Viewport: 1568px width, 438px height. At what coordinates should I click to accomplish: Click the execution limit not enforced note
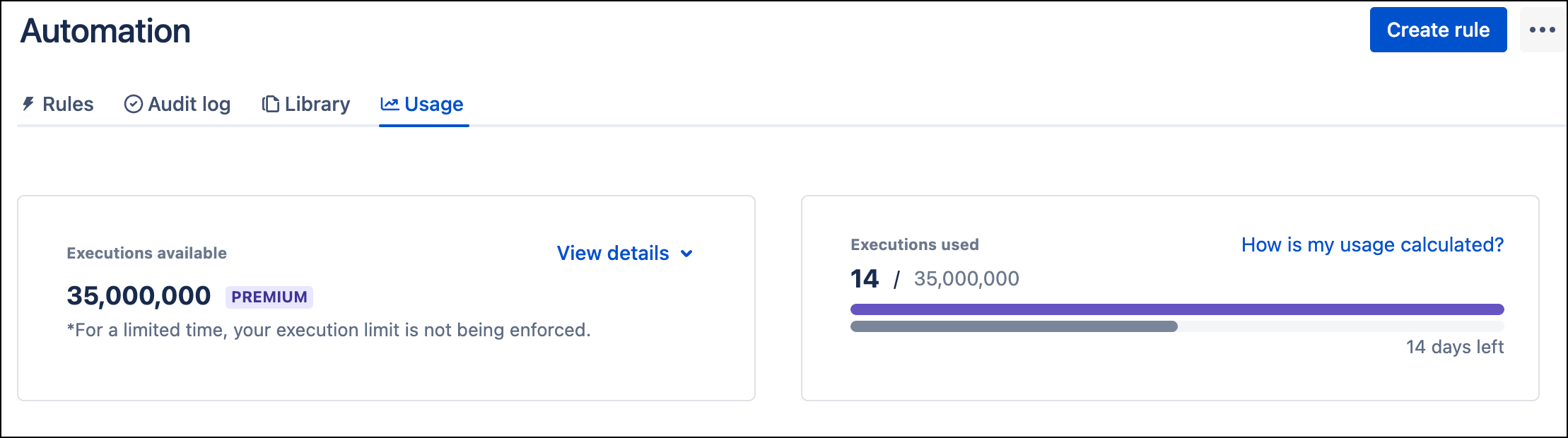click(329, 330)
